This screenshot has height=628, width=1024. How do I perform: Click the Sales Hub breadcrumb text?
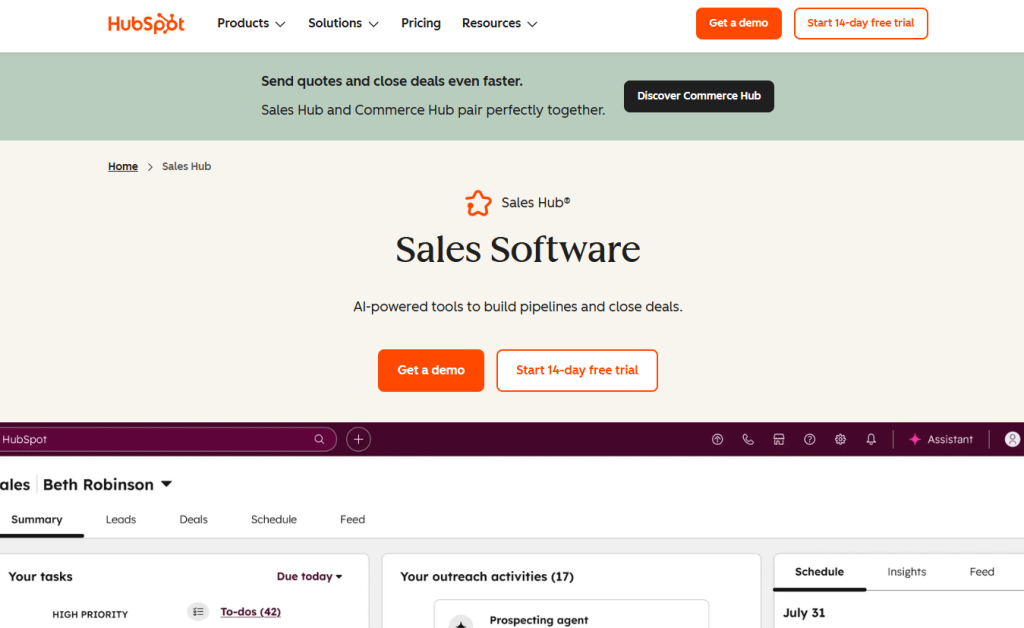186,166
